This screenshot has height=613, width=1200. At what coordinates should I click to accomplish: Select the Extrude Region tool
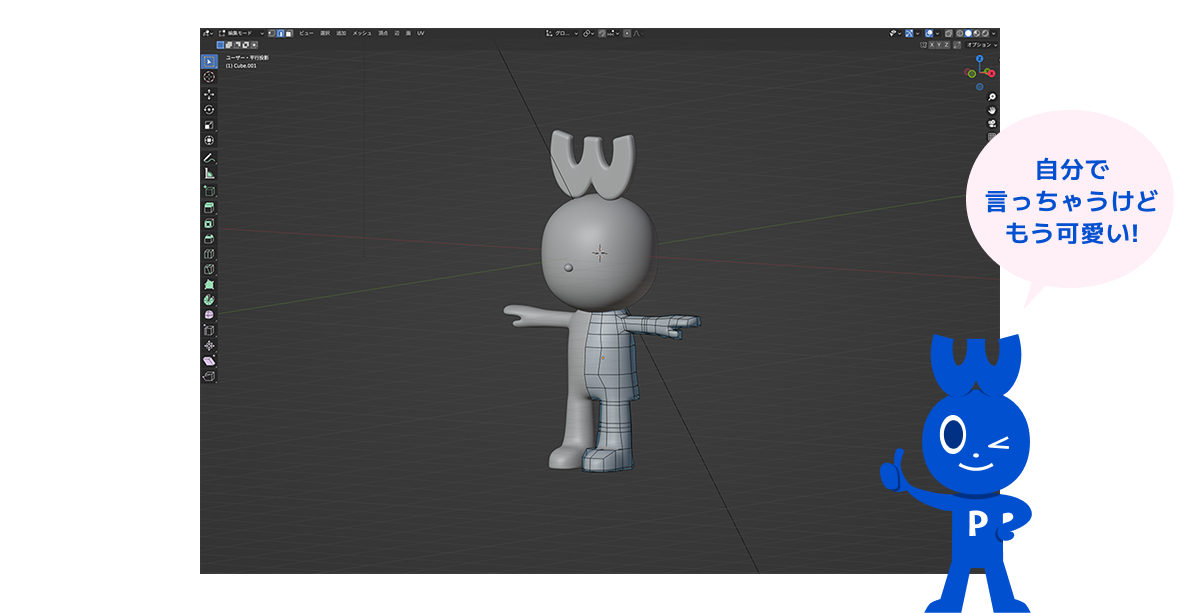[x=209, y=207]
